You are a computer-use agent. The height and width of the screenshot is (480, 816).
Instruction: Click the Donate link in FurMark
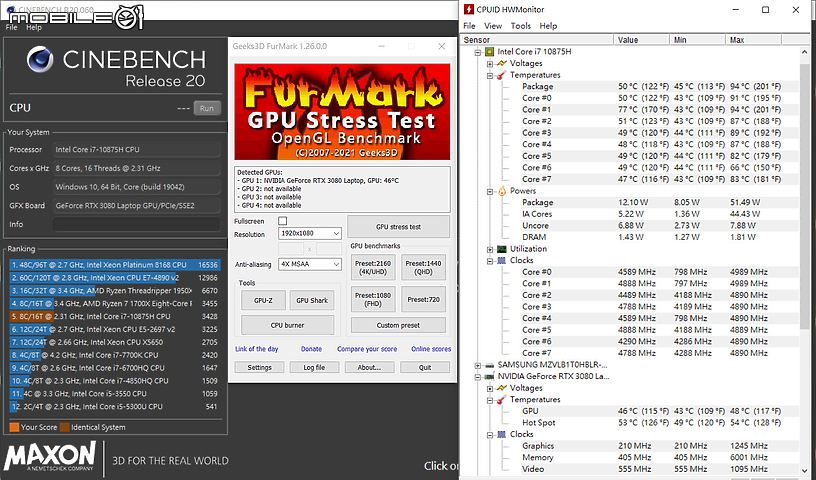311,349
